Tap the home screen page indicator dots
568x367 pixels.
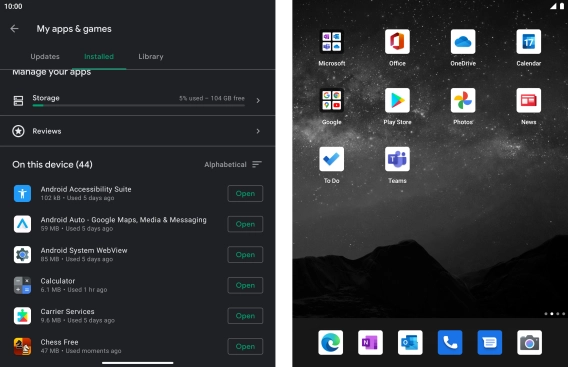coord(555,314)
